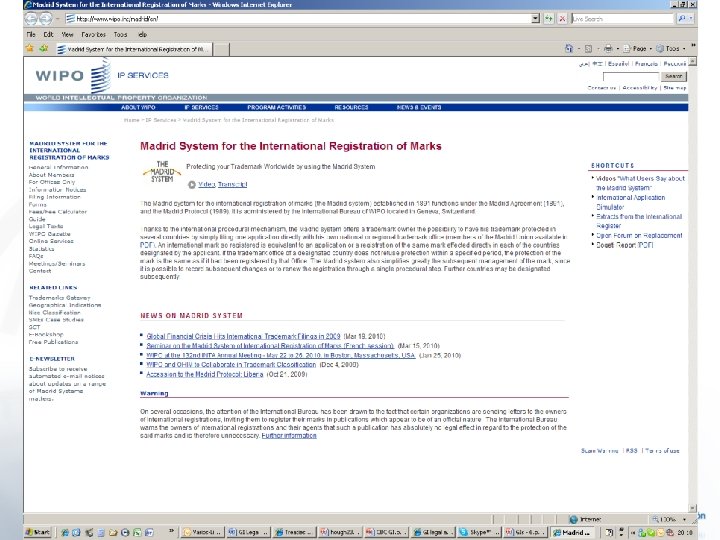The height and width of the screenshot is (540, 720).
Task: Click the Home toolbar icon
Action: pyautogui.click(x=569, y=48)
